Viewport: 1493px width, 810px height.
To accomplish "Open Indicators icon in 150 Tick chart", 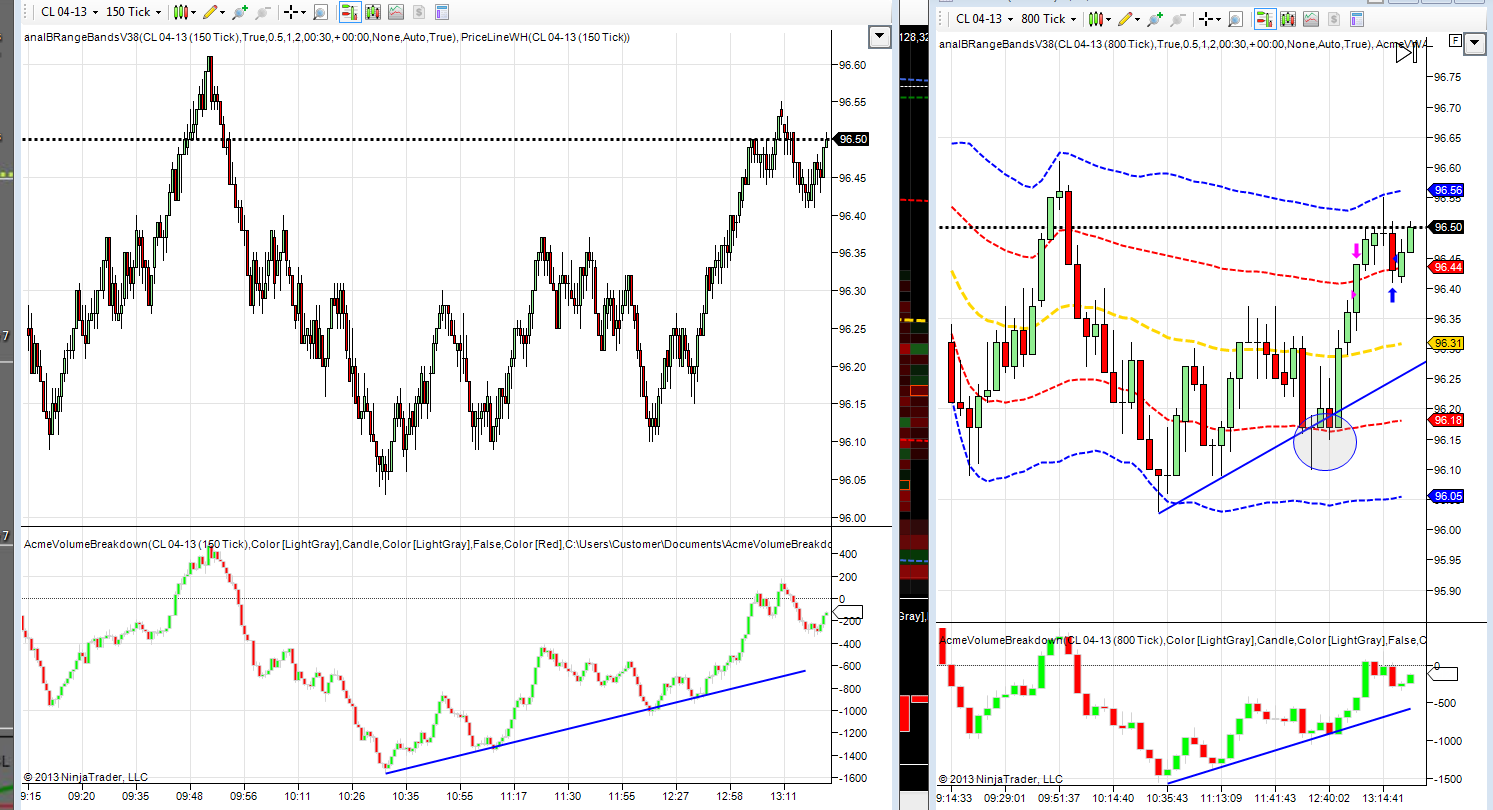I will coord(396,12).
